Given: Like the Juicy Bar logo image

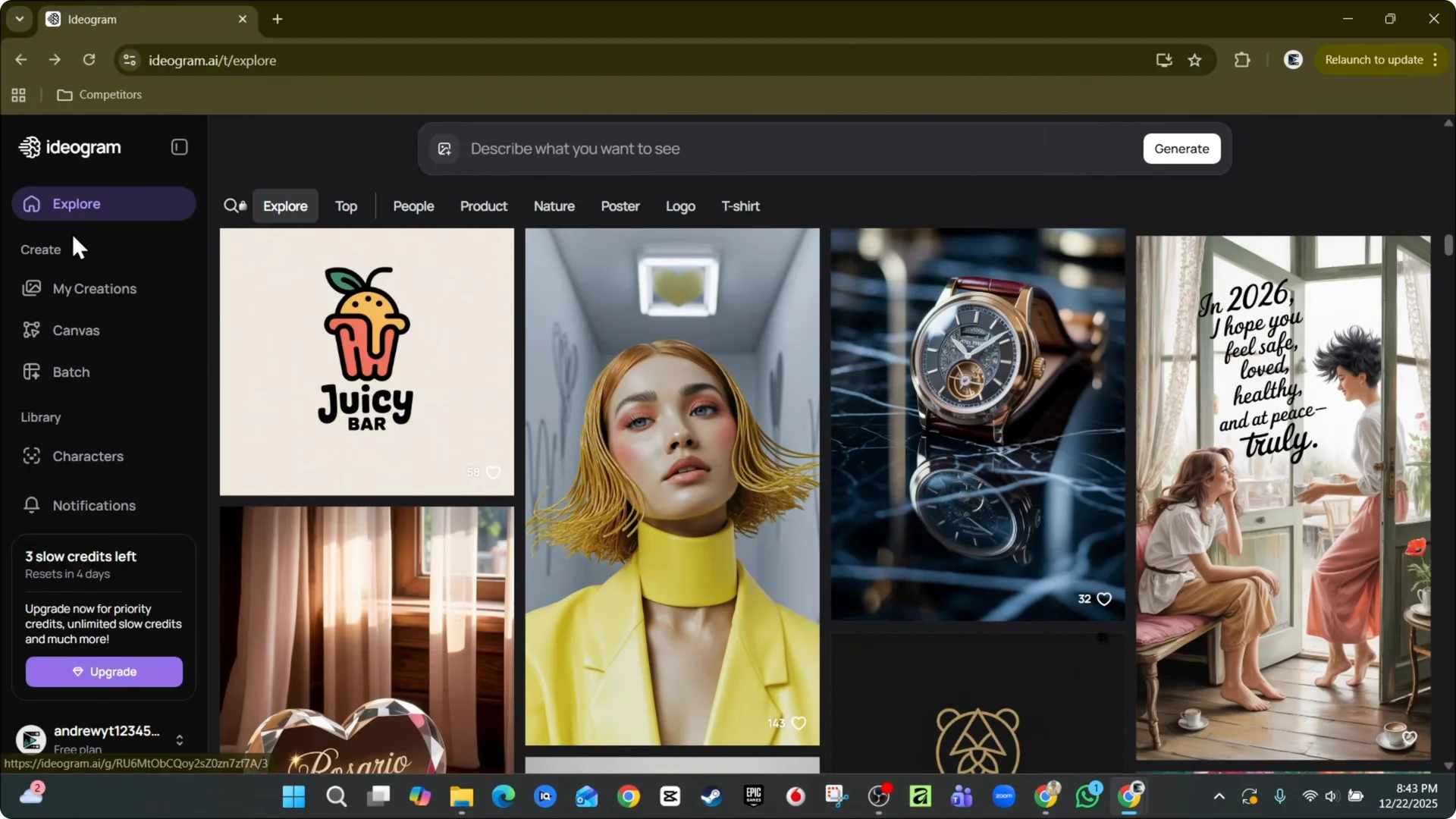Looking at the screenshot, I should (x=493, y=472).
